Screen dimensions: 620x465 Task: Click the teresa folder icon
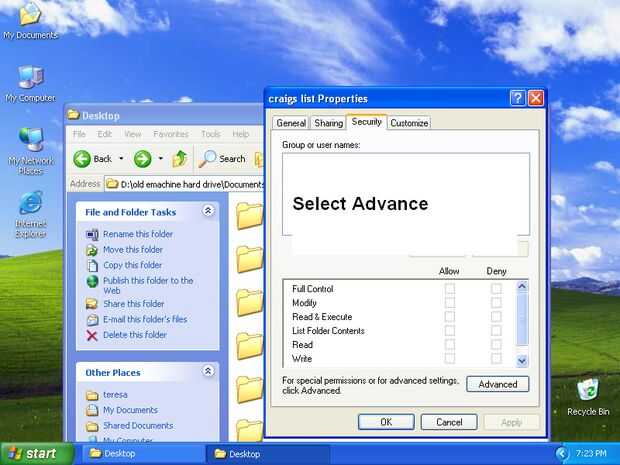point(92,395)
